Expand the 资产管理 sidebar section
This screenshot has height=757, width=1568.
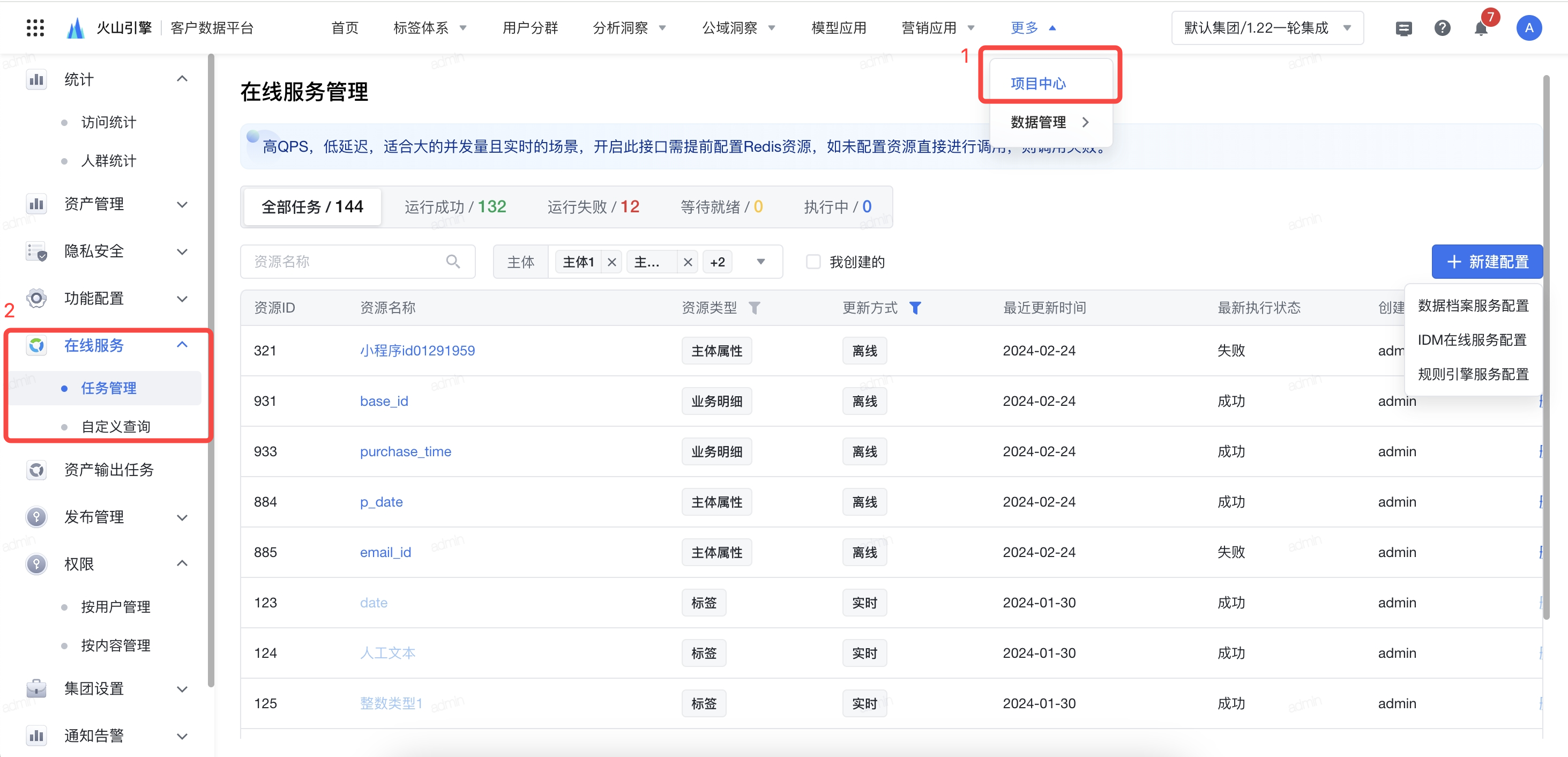tap(182, 205)
